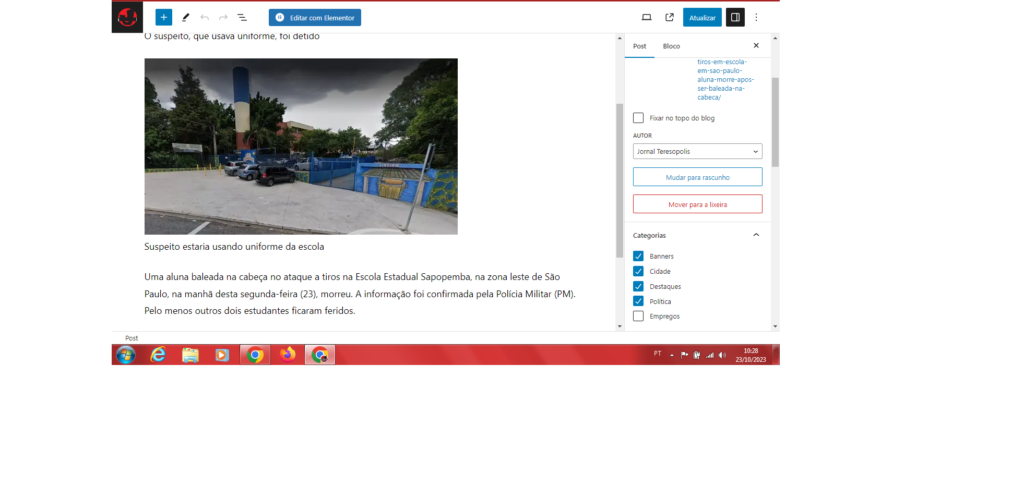Click the Redo arrow icon
The height and width of the screenshot is (487, 1024).
point(223,17)
